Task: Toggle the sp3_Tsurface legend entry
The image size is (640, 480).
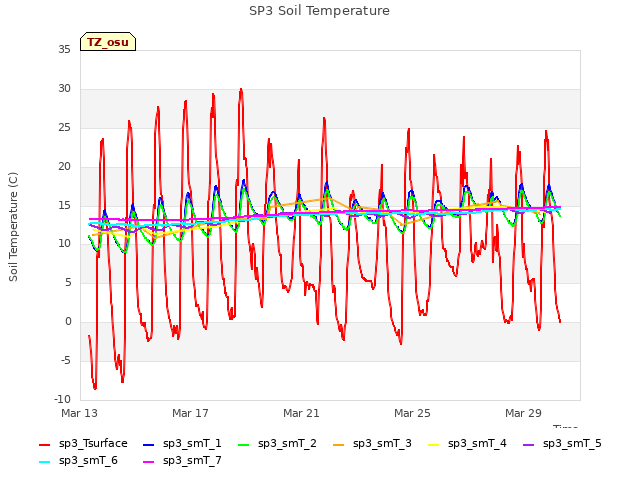Action: tap(83, 443)
